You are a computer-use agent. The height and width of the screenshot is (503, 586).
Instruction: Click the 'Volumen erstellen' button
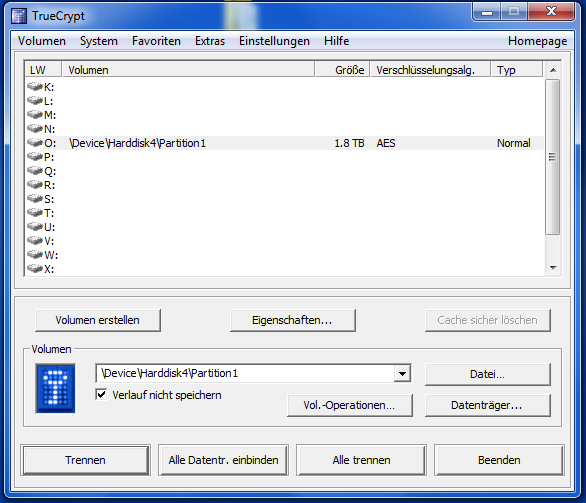(x=98, y=320)
